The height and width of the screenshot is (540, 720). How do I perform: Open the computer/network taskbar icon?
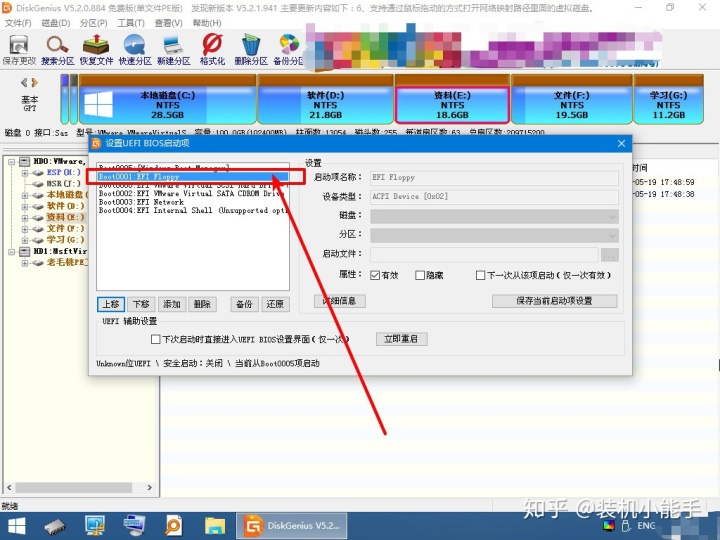point(95,526)
